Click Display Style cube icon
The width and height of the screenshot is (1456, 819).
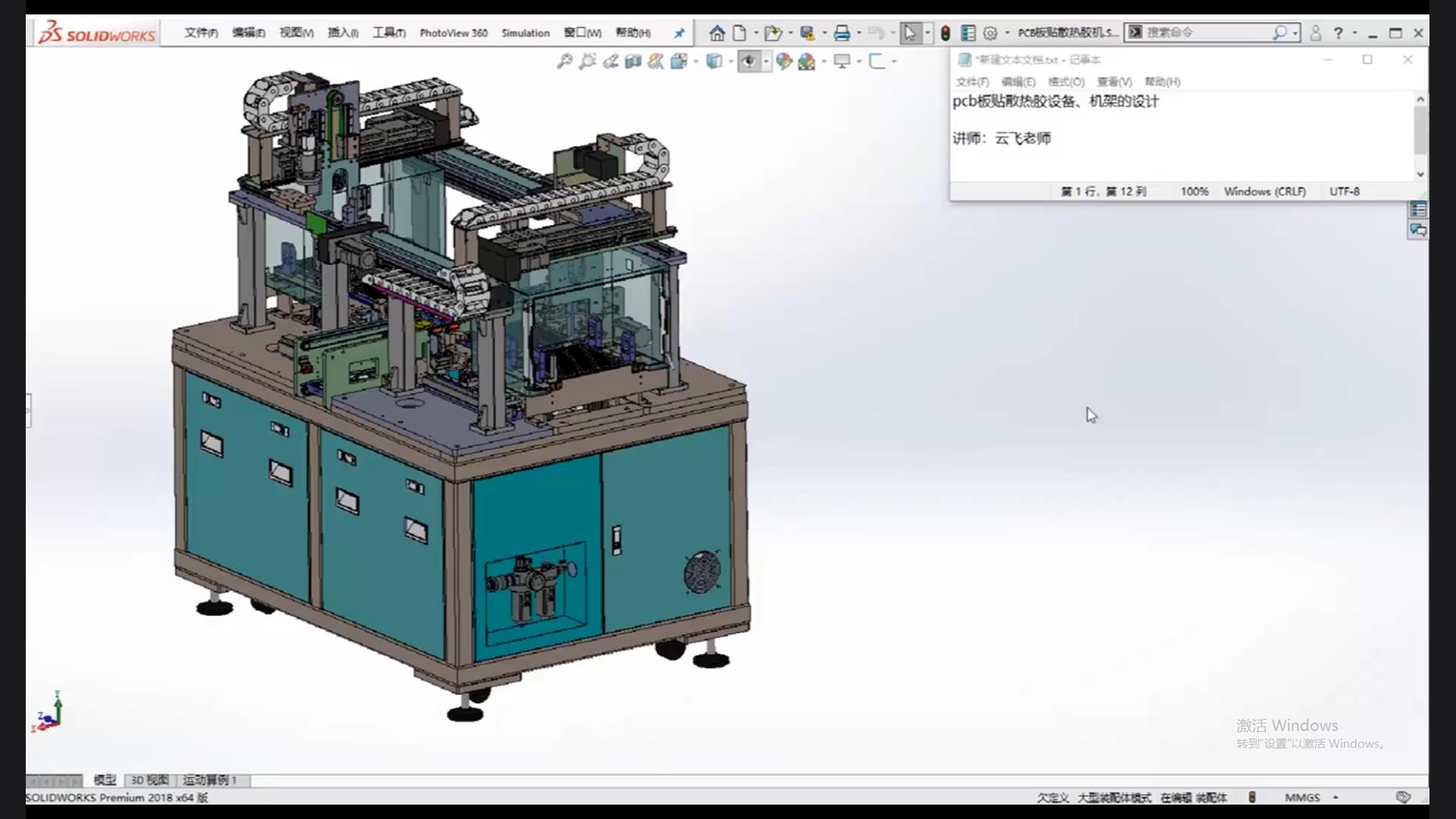point(714,61)
